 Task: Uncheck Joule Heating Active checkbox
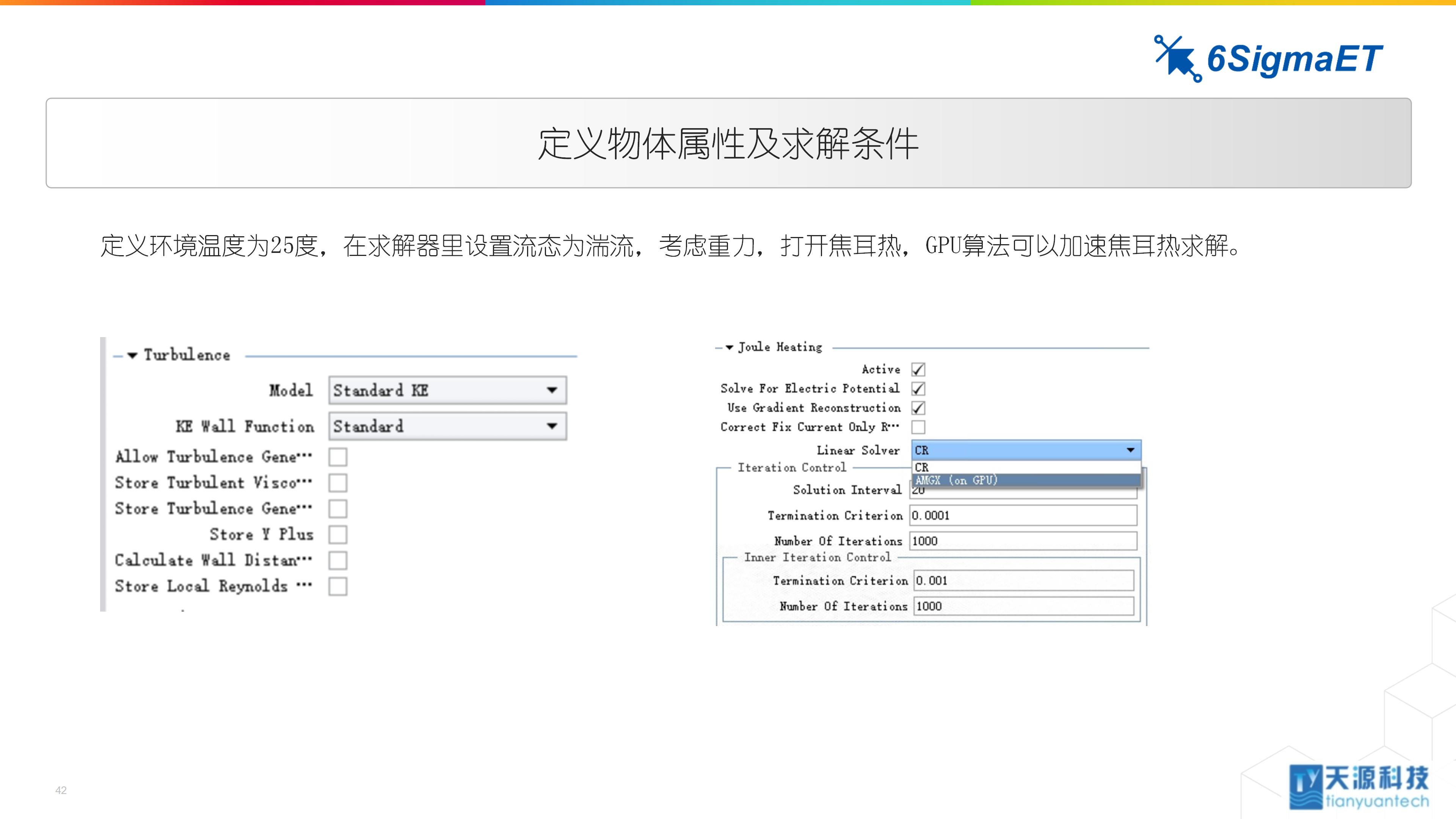pos(918,370)
